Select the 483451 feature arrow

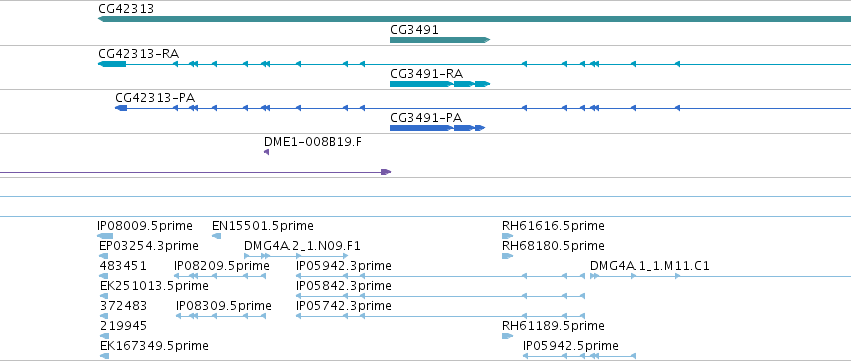pyautogui.click(x=104, y=276)
